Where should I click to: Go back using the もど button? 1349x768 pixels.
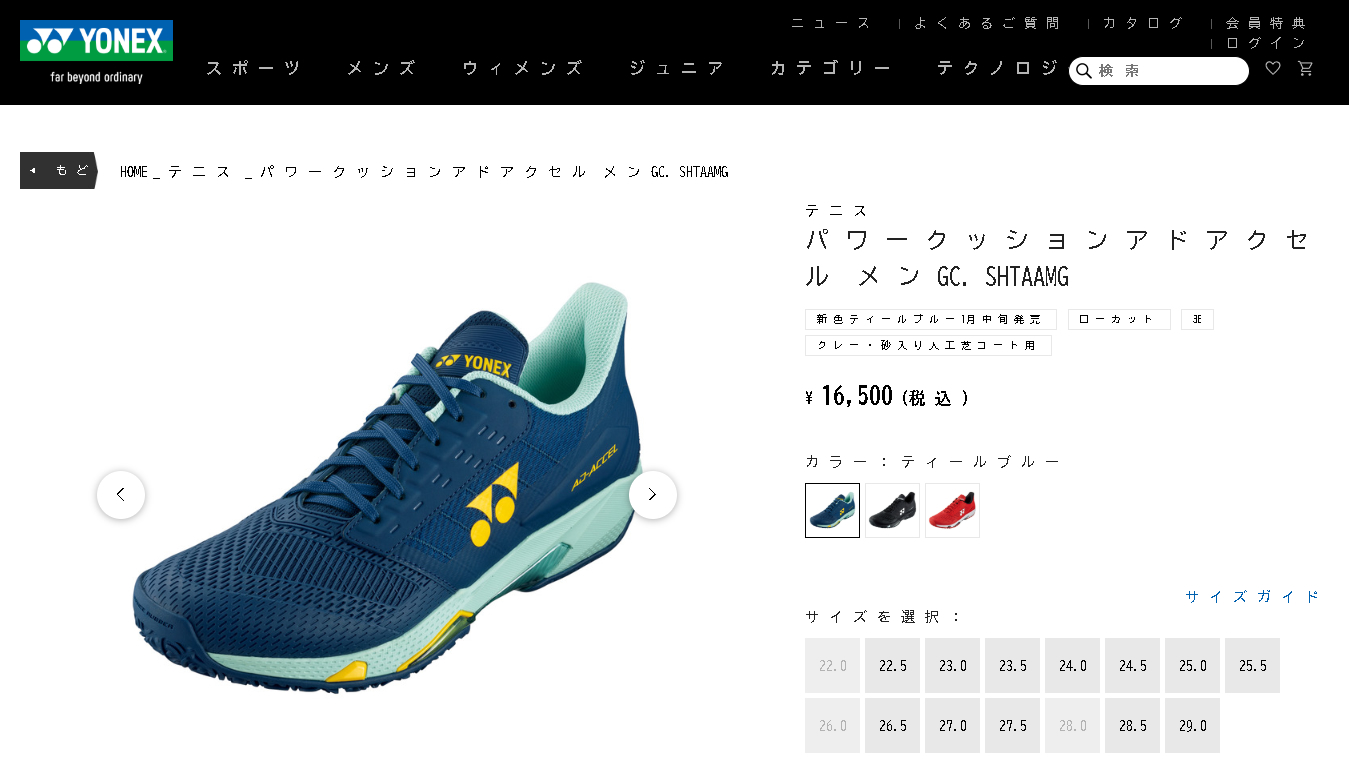coord(58,170)
